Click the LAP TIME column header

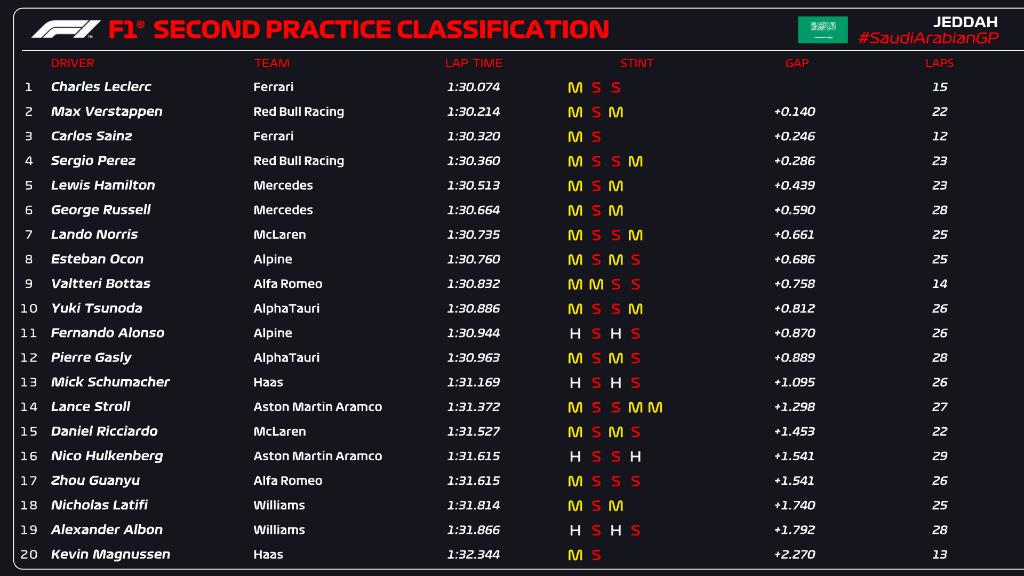coord(473,63)
